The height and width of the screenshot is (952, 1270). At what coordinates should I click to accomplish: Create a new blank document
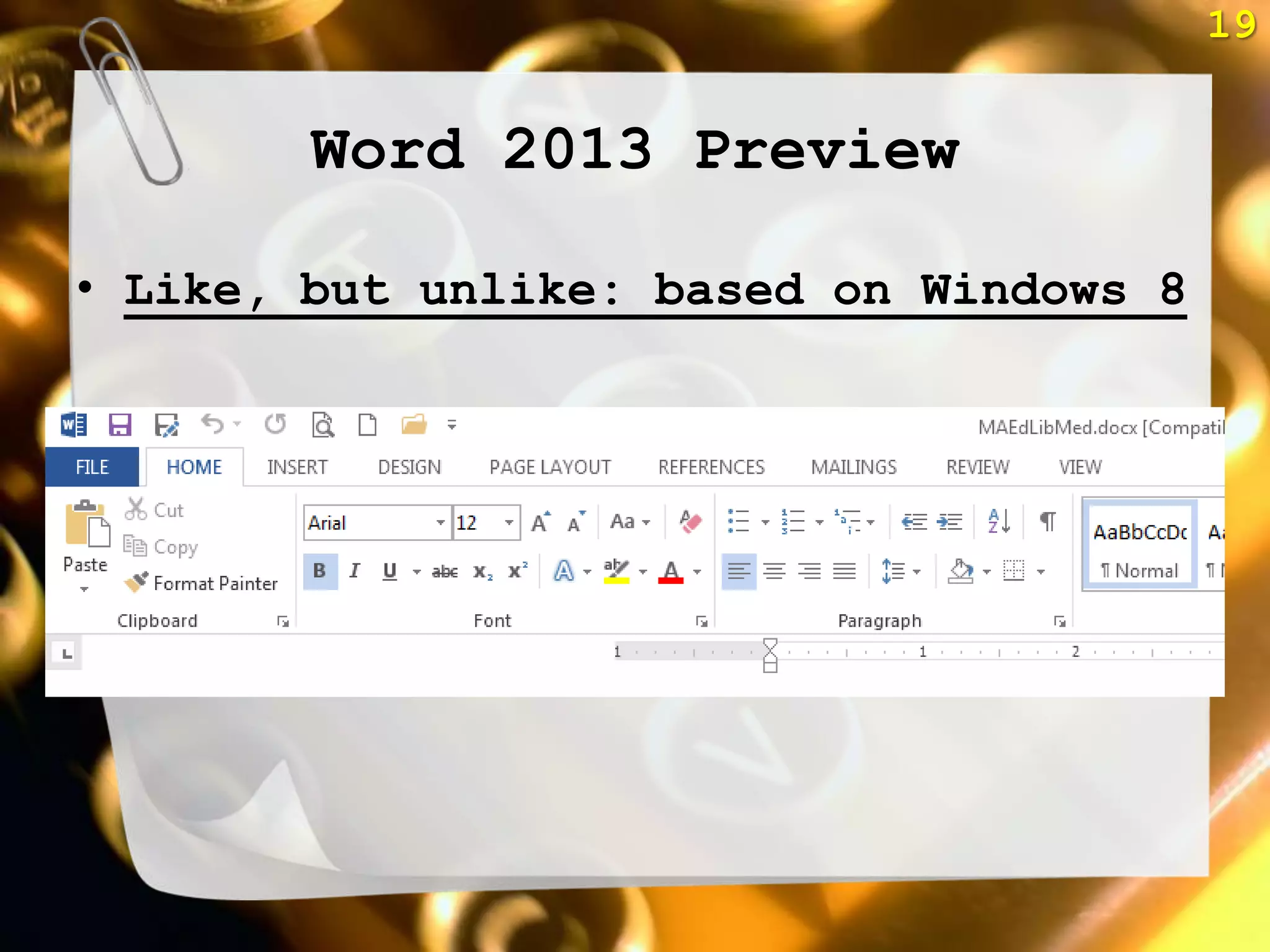pos(368,425)
